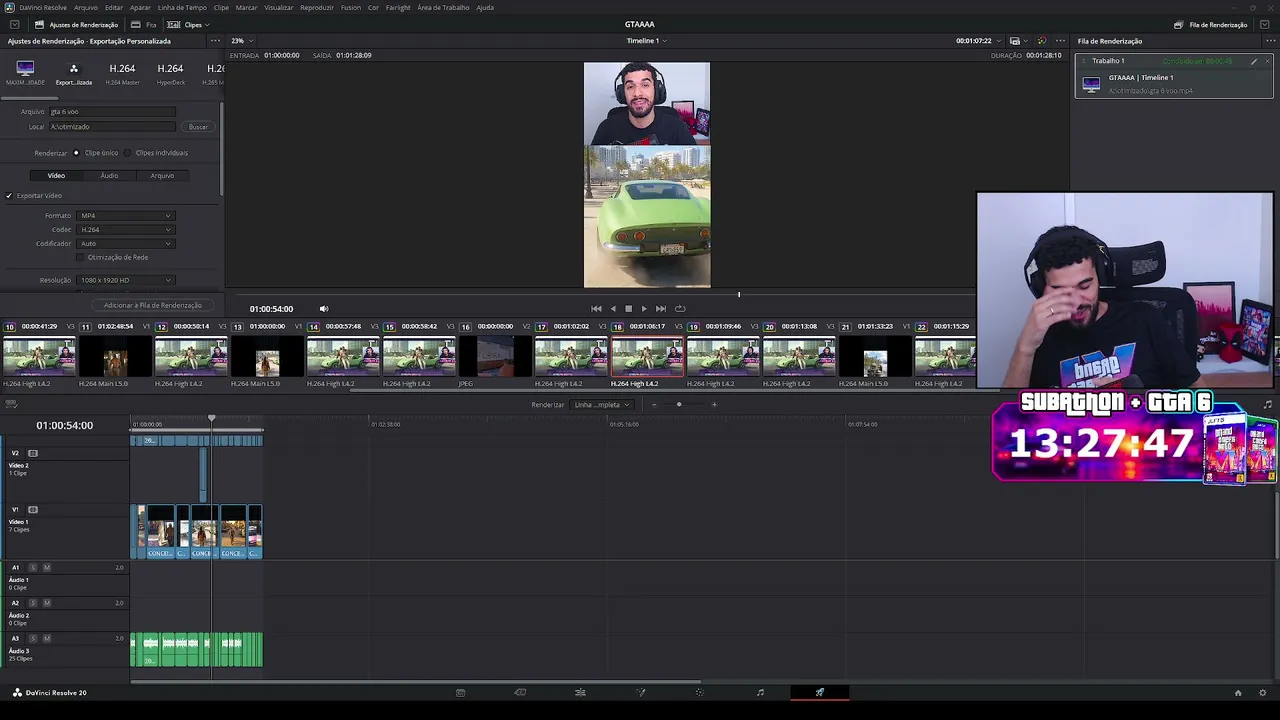The height and width of the screenshot is (720, 1280).
Task: Play the timeline forward
Action: 643,309
